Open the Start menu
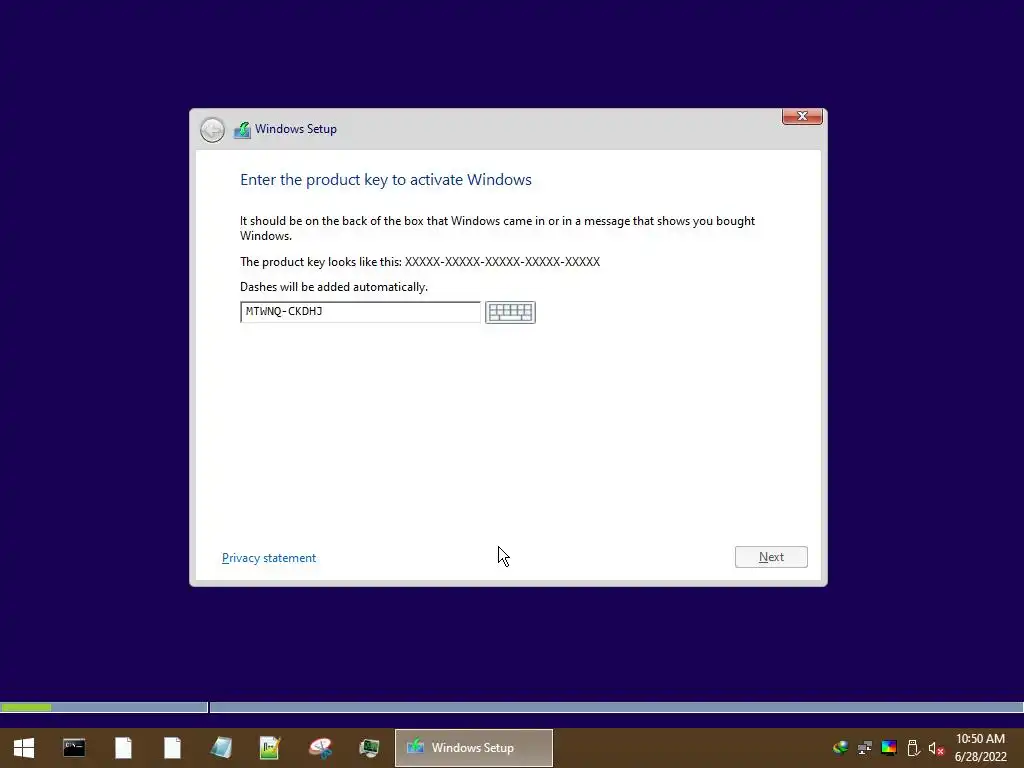The image size is (1024, 768). click(24, 748)
